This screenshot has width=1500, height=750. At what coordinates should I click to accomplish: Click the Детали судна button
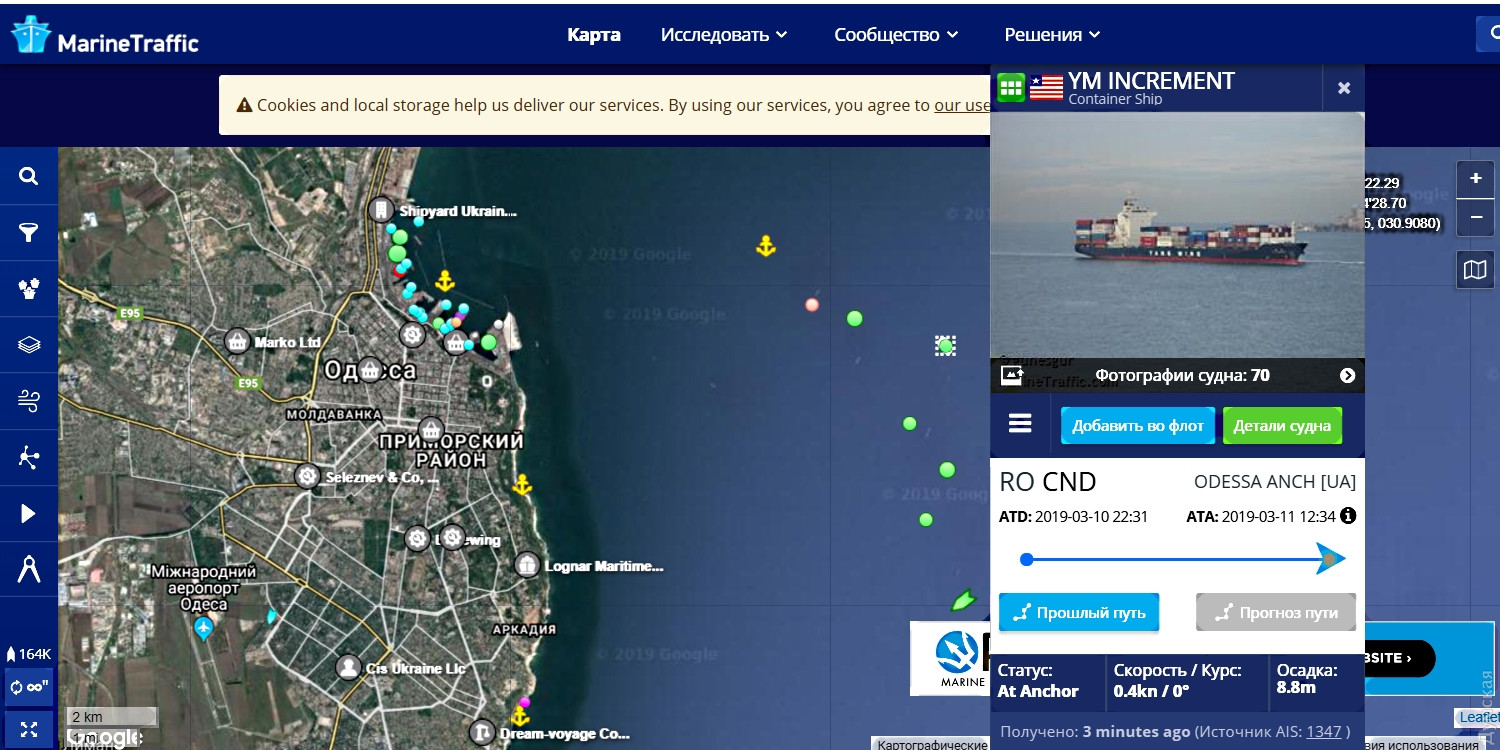tap(1282, 426)
